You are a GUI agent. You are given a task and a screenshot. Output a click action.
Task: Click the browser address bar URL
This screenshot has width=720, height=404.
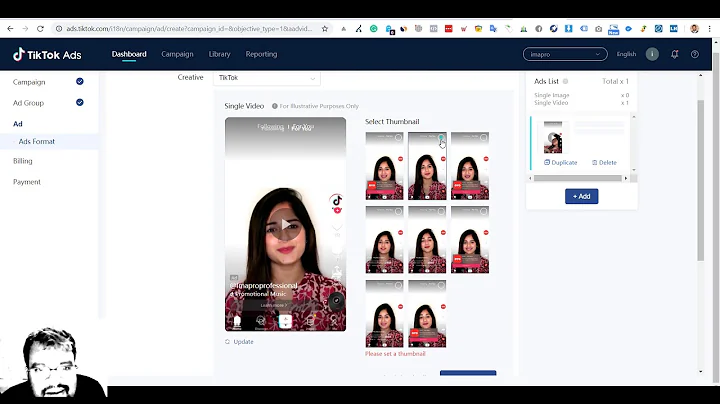pos(189,28)
